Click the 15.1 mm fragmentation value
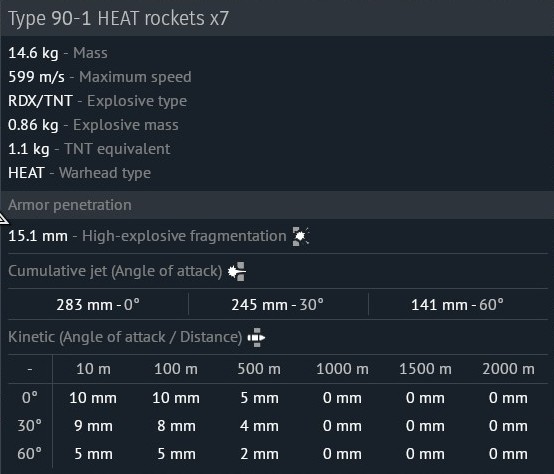 click(x=38, y=236)
